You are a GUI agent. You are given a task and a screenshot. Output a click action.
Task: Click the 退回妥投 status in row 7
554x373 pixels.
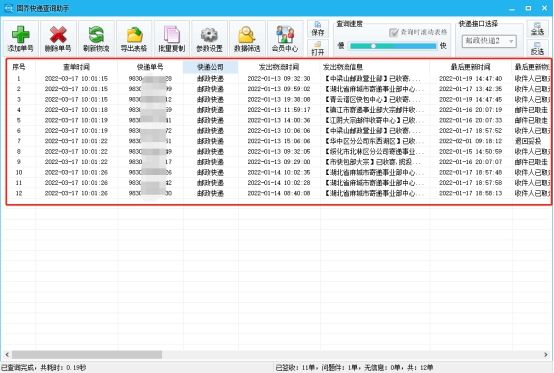(528, 141)
